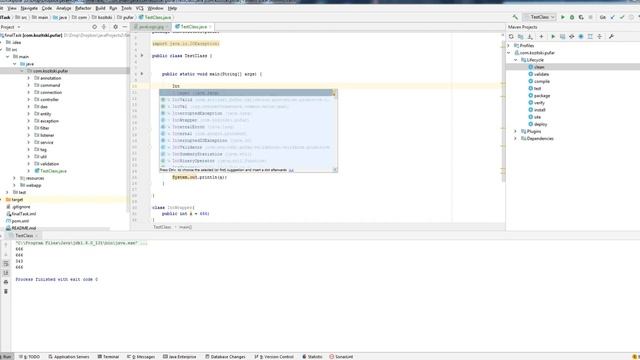Collapse the main folder in project tree
The height and width of the screenshot is (360, 640).
tap(7, 57)
